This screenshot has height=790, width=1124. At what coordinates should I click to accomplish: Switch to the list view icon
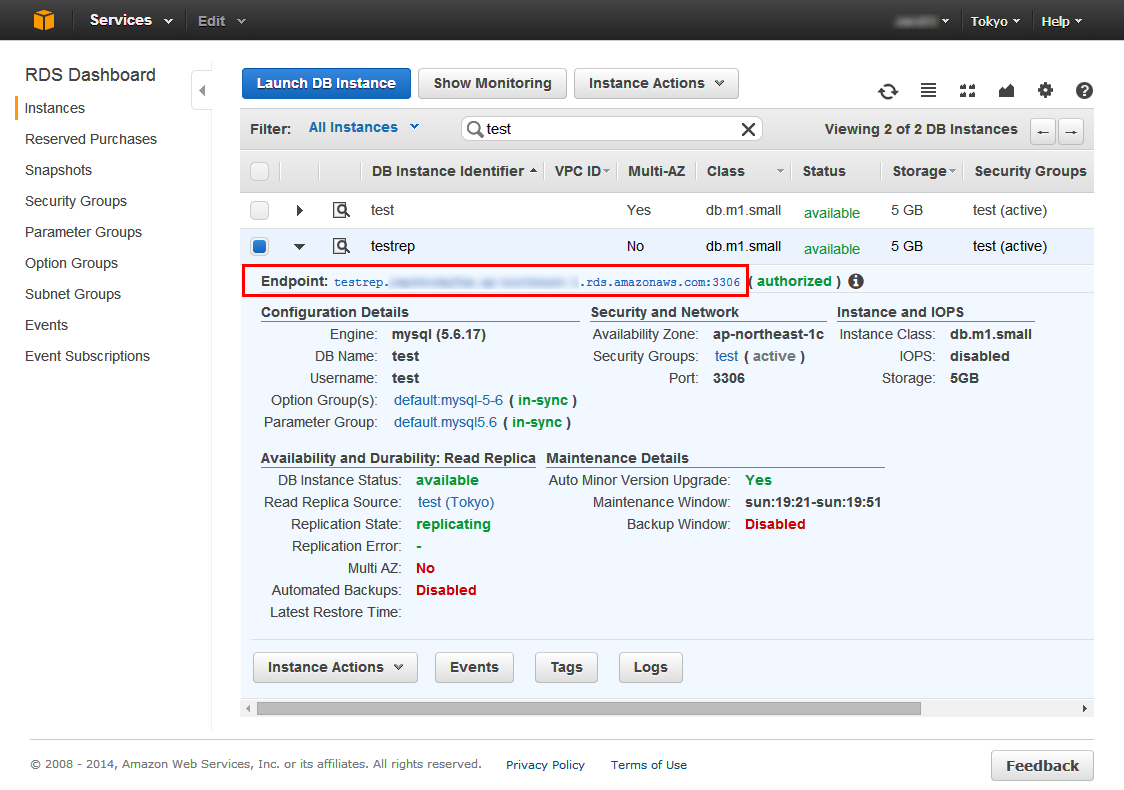928,90
